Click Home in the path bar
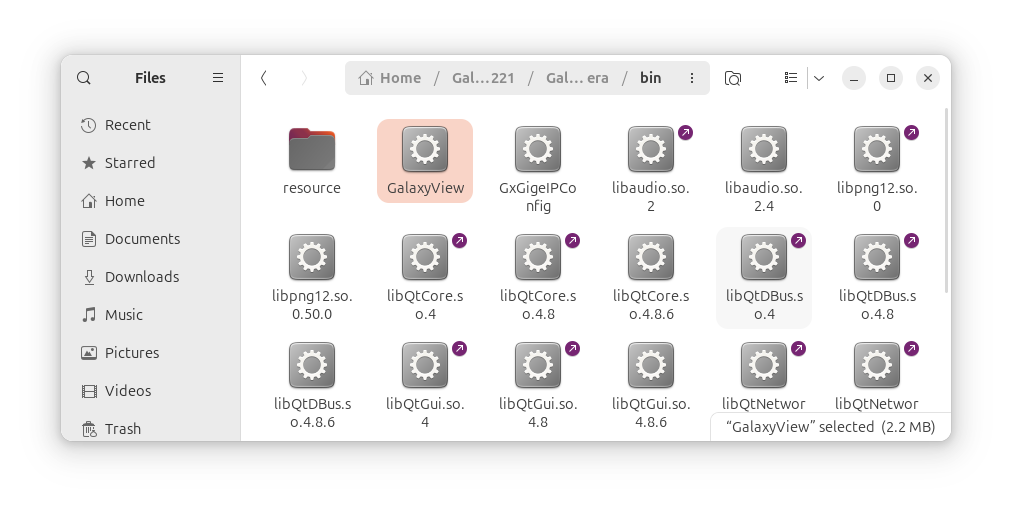Screen dimensions: 1012x508 coord(390,78)
